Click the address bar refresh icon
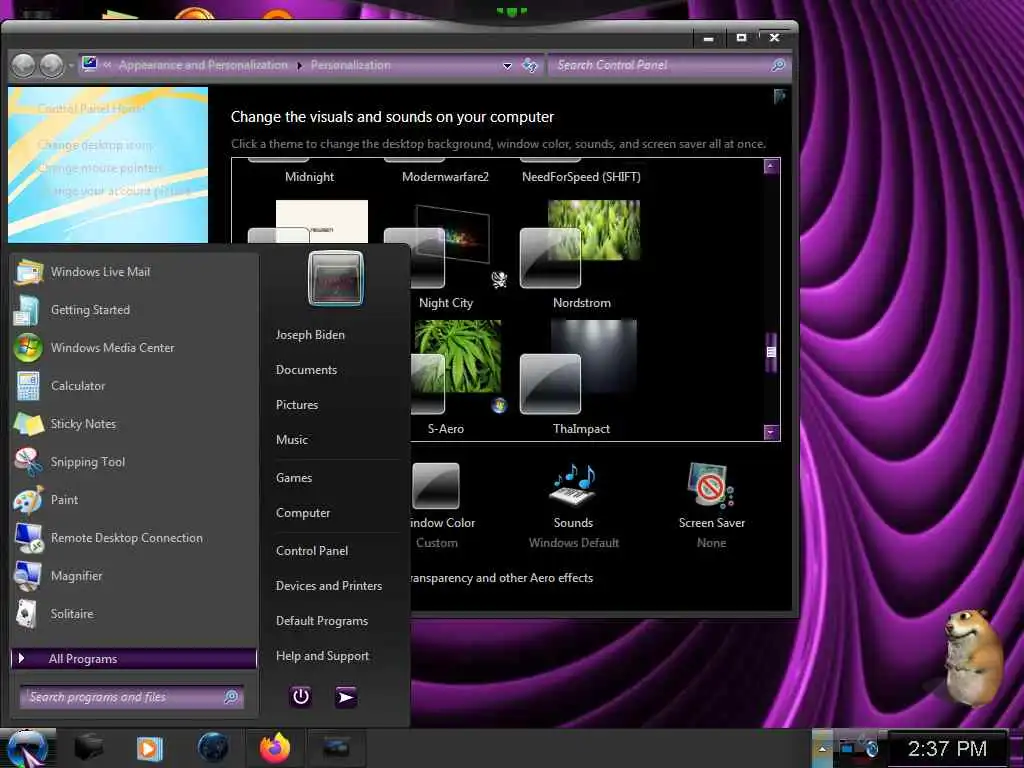Image resolution: width=1024 pixels, height=768 pixels. pos(530,65)
